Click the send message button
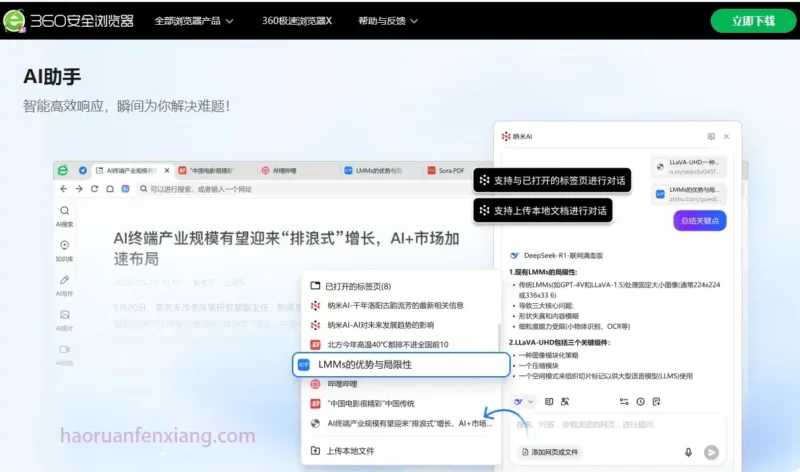Image resolution: width=800 pixels, height=472 pixels. click(711, 452)
